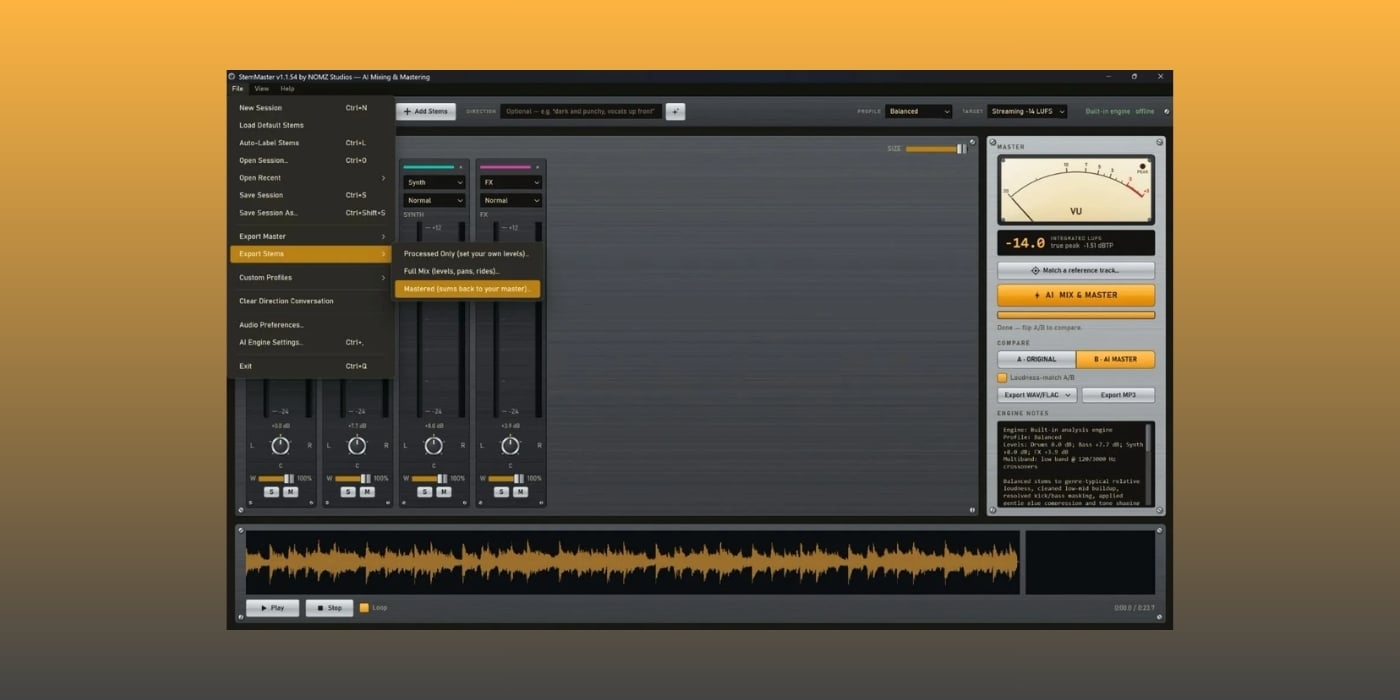Expand the Export Master submenu
This screenshot has height=700, width=1400.
point(312,236)
